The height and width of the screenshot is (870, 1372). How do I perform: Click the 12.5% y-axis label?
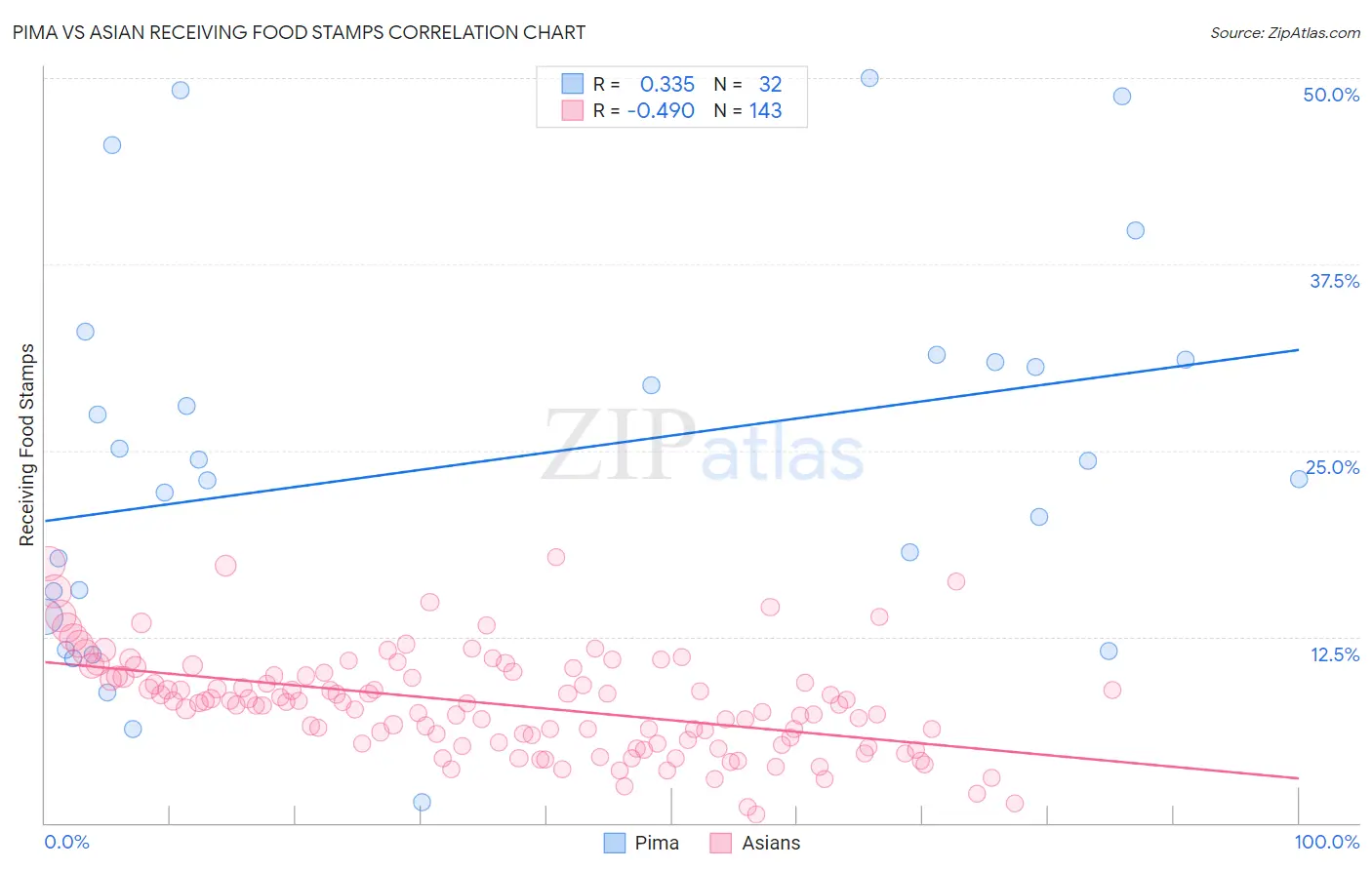point(1334,654)
